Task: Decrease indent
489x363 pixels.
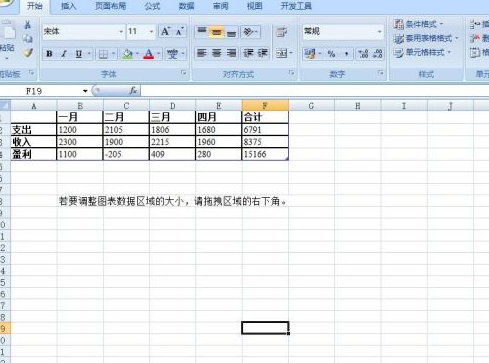Action: (x=248, y=53)
